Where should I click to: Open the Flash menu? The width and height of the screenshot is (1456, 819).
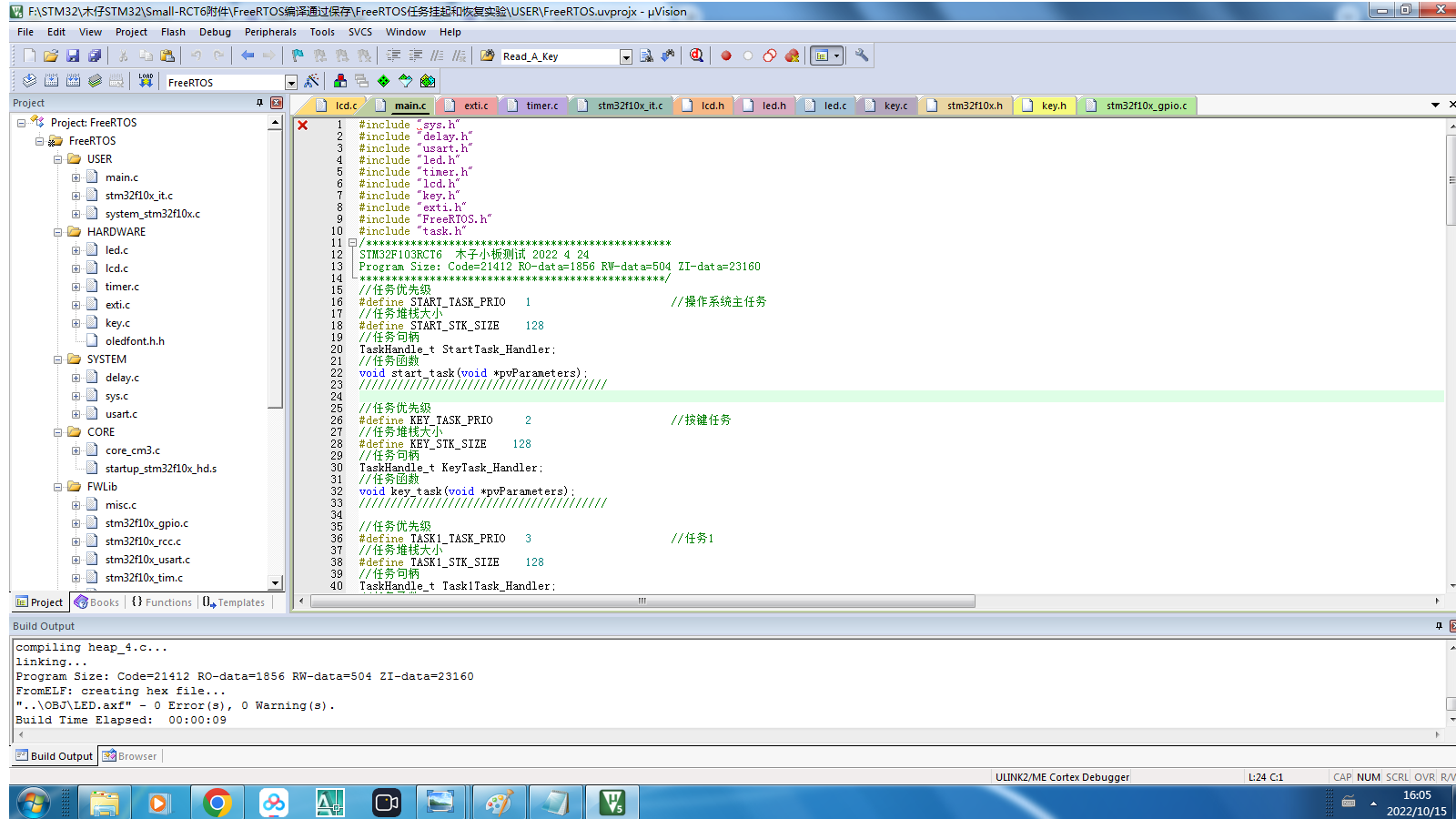coord(173,32)
